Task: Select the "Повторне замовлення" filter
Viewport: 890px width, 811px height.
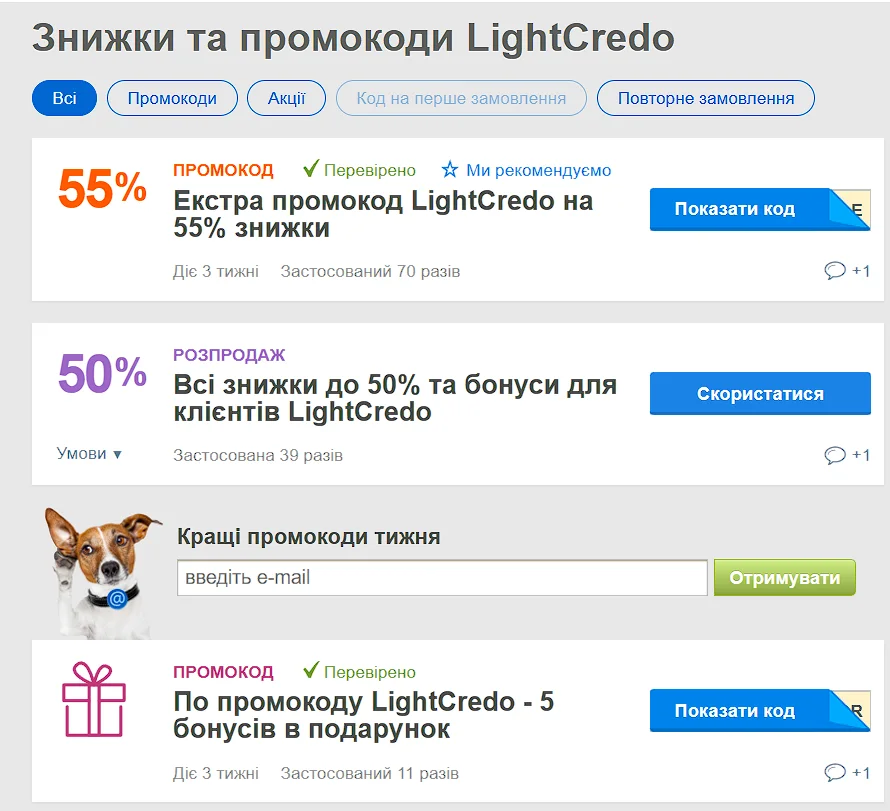Action: [x=705, y=98]
